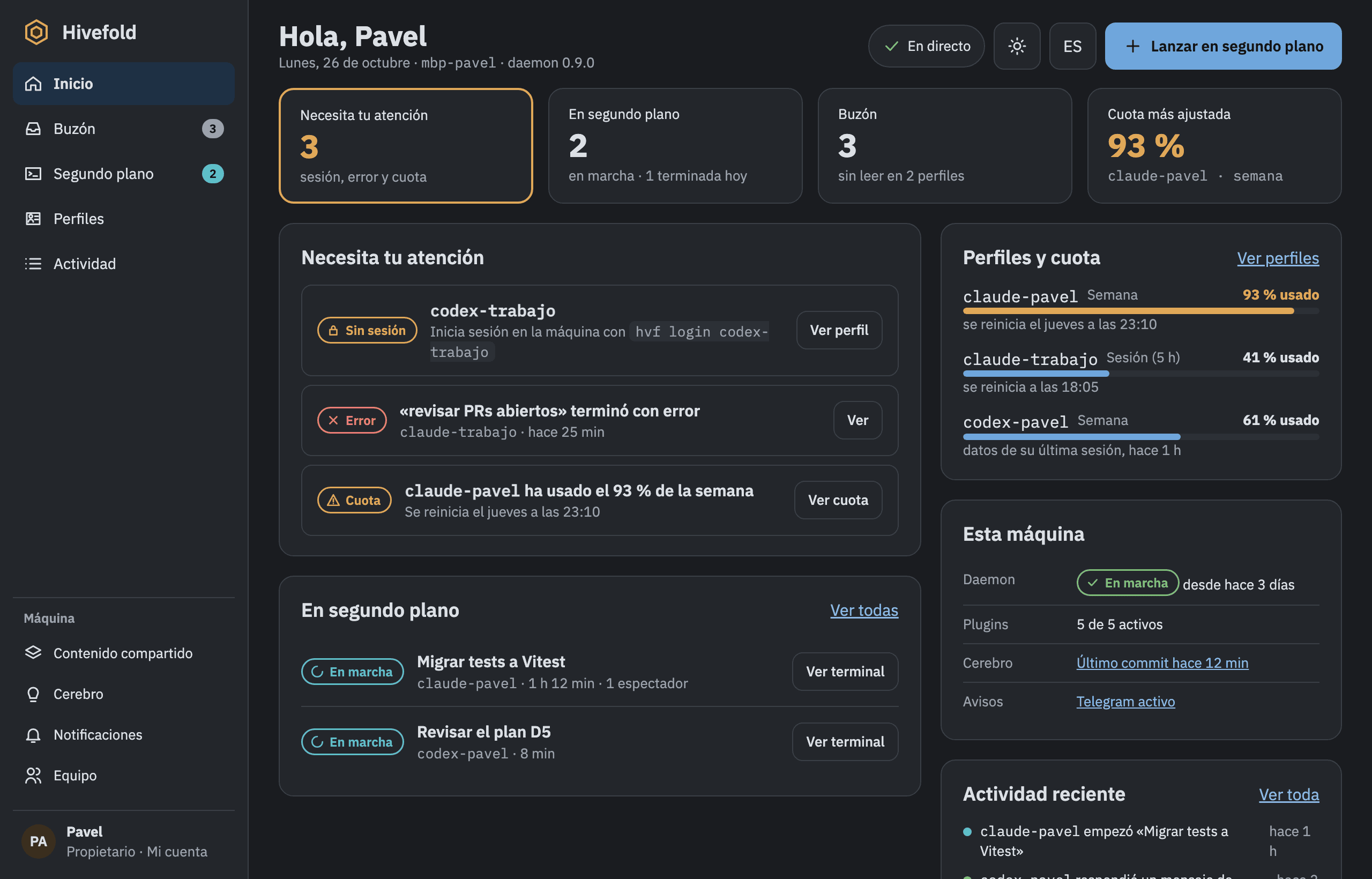Image resolution: width=1372 pixels, height=879 pixels.
Task: Open Cerebro via its lightbulb icon
Action: pos(33,694)
